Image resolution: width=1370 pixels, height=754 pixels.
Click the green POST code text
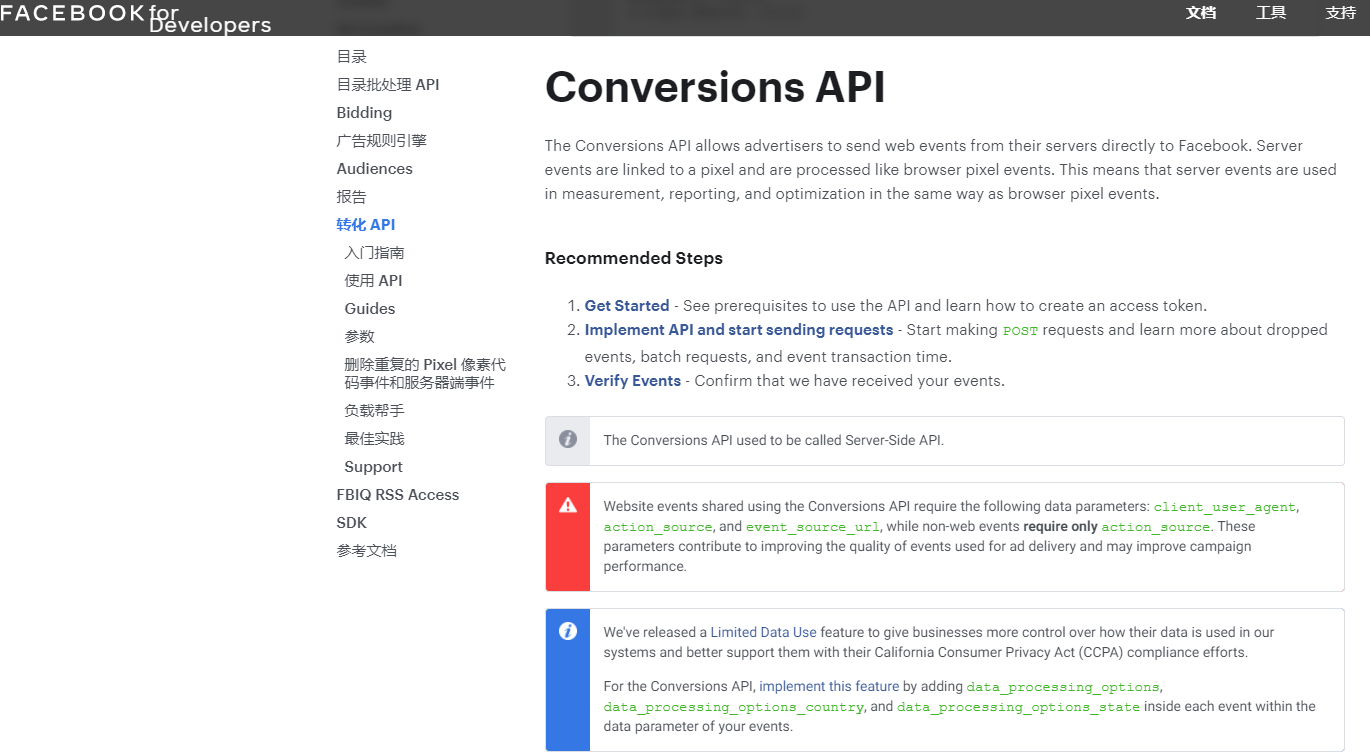pyautogui.click(x=1020, y=331)
